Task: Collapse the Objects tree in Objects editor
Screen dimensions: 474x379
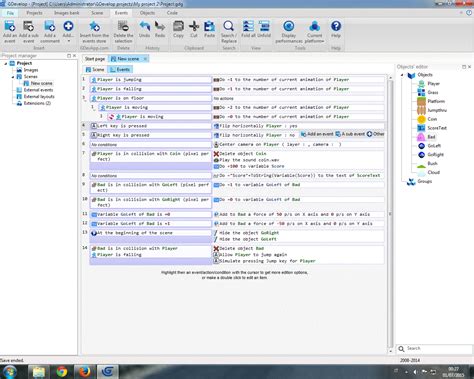Action: click(x=402, y=75)
